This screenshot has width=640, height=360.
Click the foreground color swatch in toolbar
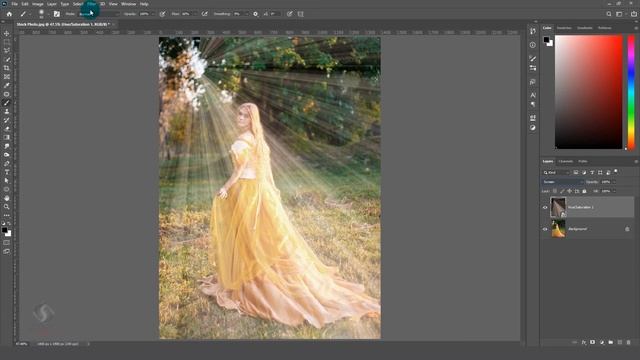coord(4,230)
